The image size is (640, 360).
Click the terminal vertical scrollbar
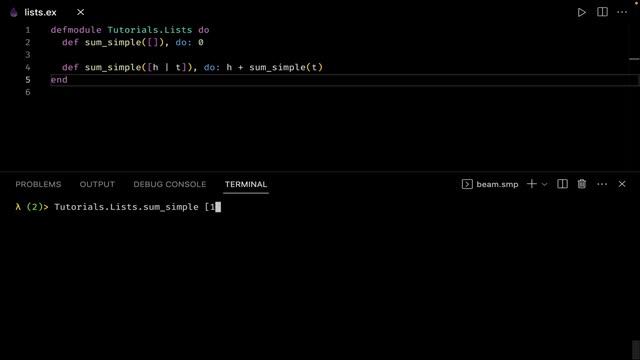636,350
